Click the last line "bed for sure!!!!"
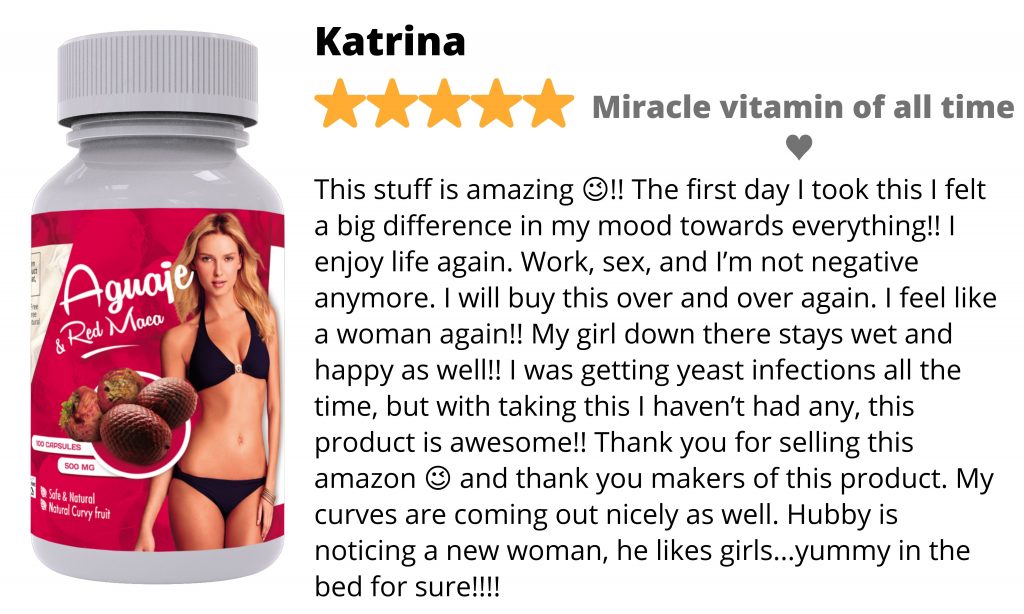Image resolution: width=1024 pixels, height=614 pixels. click(407, 587)
